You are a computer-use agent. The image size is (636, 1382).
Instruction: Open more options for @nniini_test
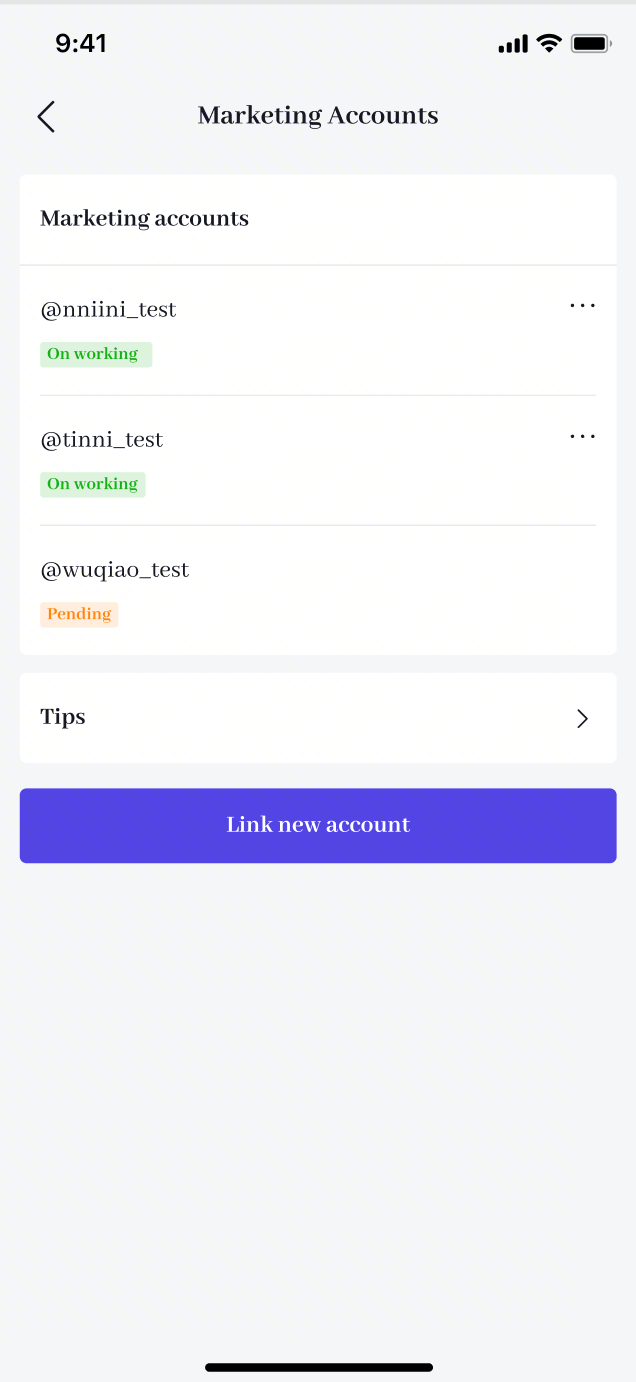point(582,306)
